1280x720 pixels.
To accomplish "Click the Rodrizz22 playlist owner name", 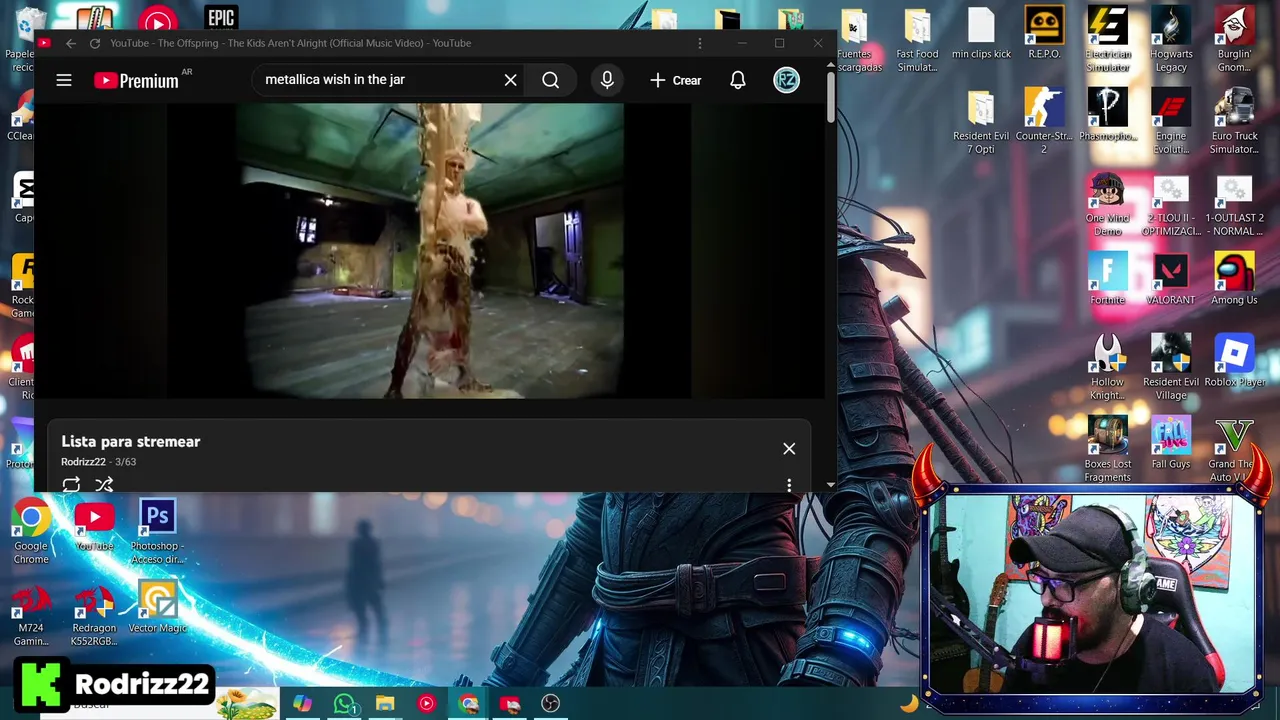I will click(x=83, y=462).
